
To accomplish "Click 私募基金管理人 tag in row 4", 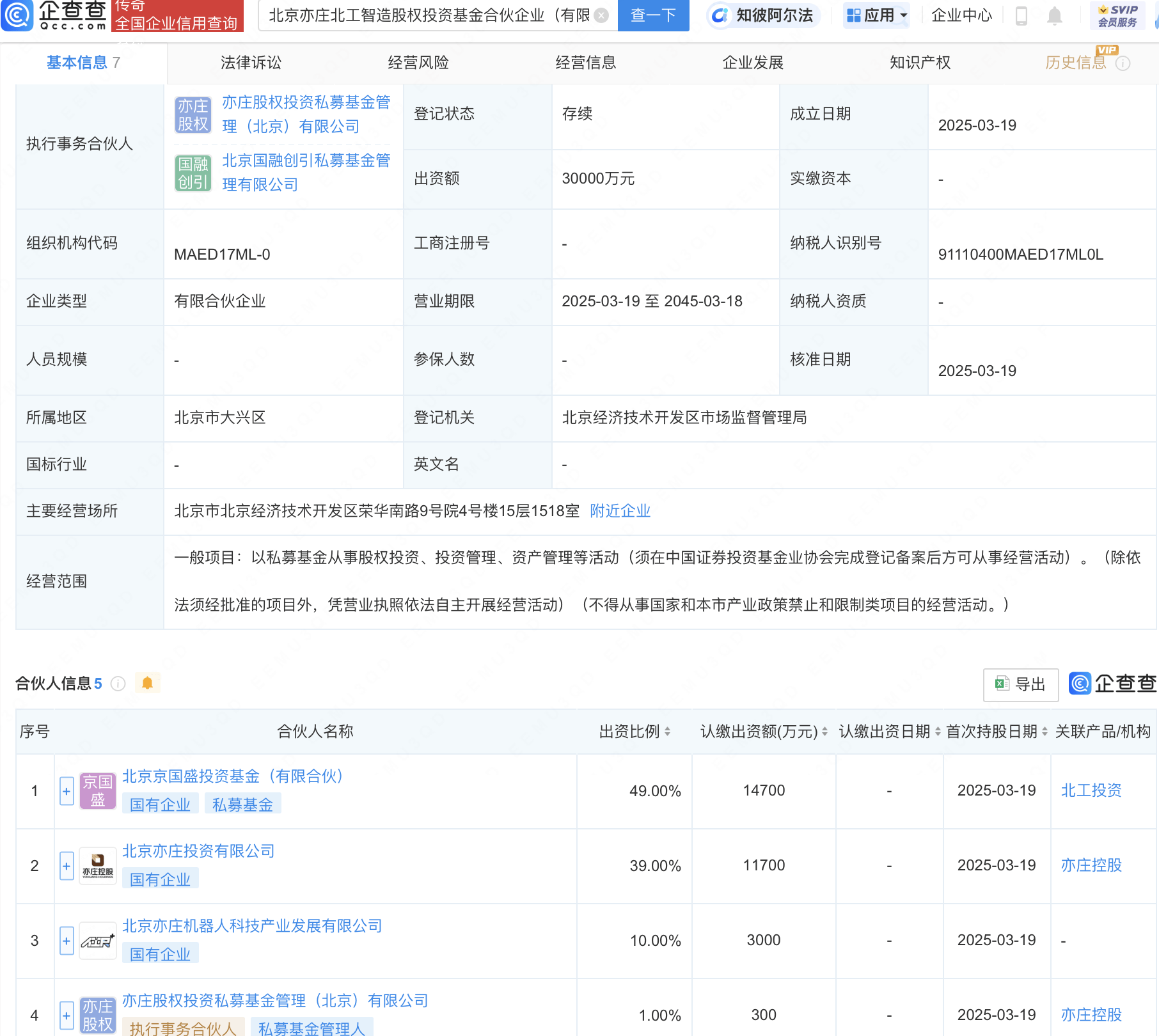I will [x=311, y=1027].
